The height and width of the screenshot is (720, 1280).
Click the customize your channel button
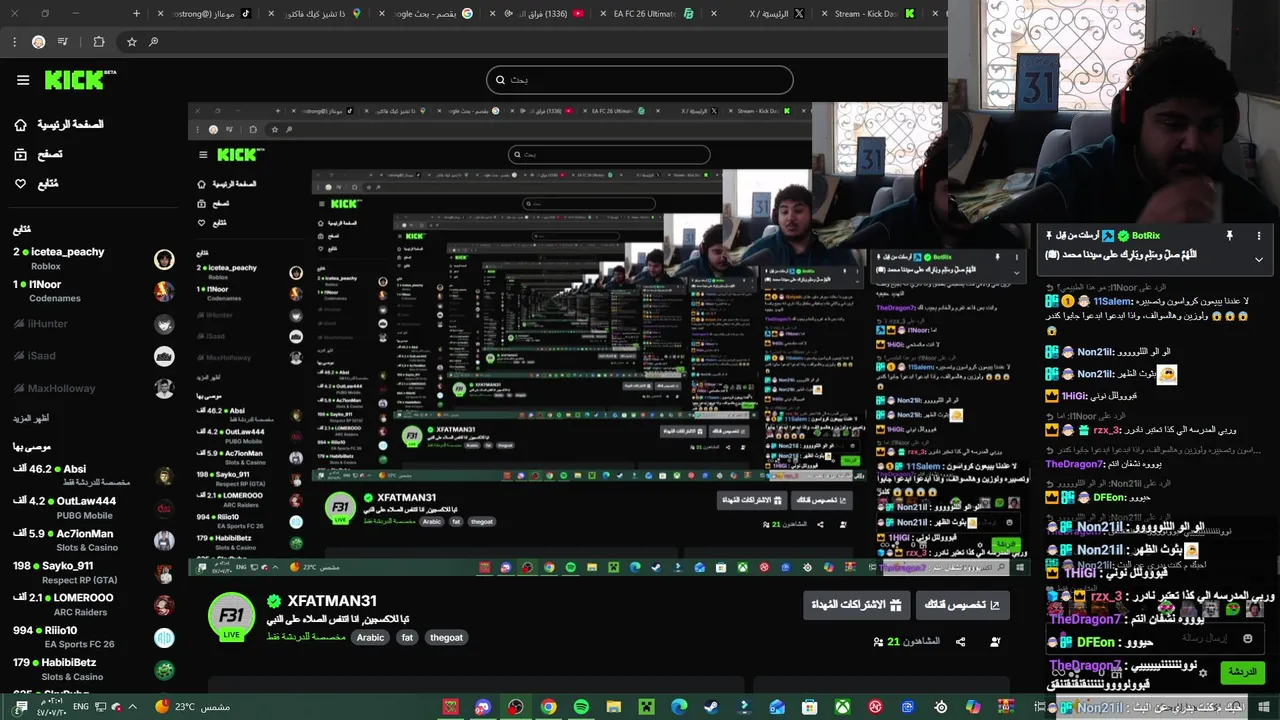[962, 605]
